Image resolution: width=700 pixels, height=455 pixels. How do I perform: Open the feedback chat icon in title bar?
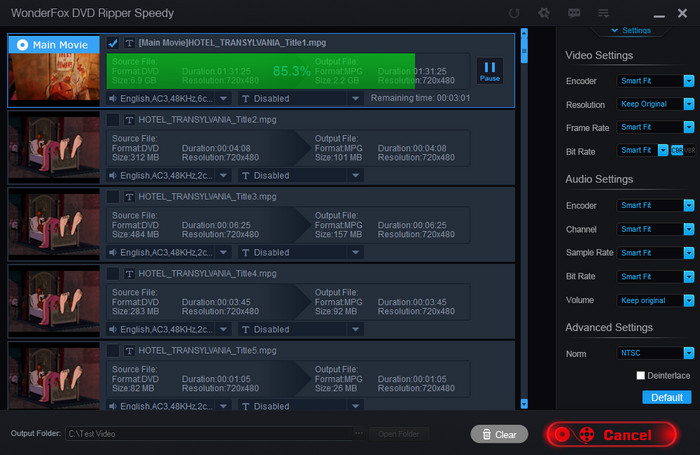pos(574,13)
